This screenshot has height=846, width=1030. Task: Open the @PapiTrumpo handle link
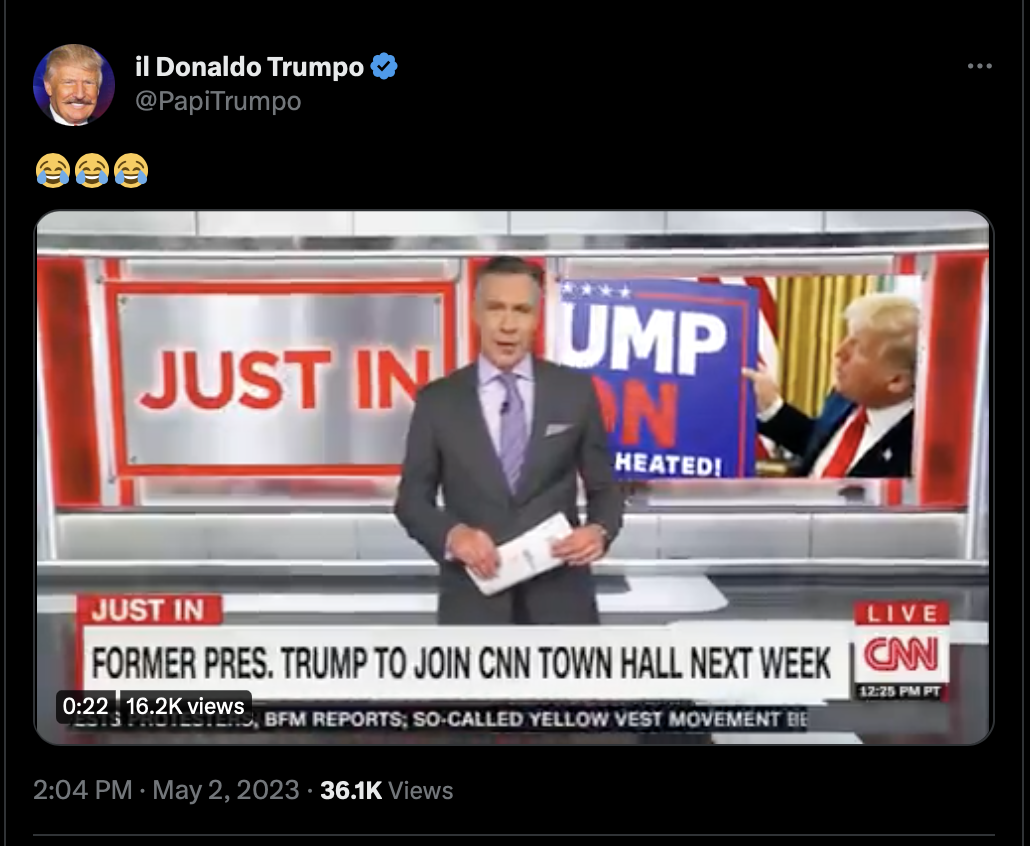click(x=218, y=101)
